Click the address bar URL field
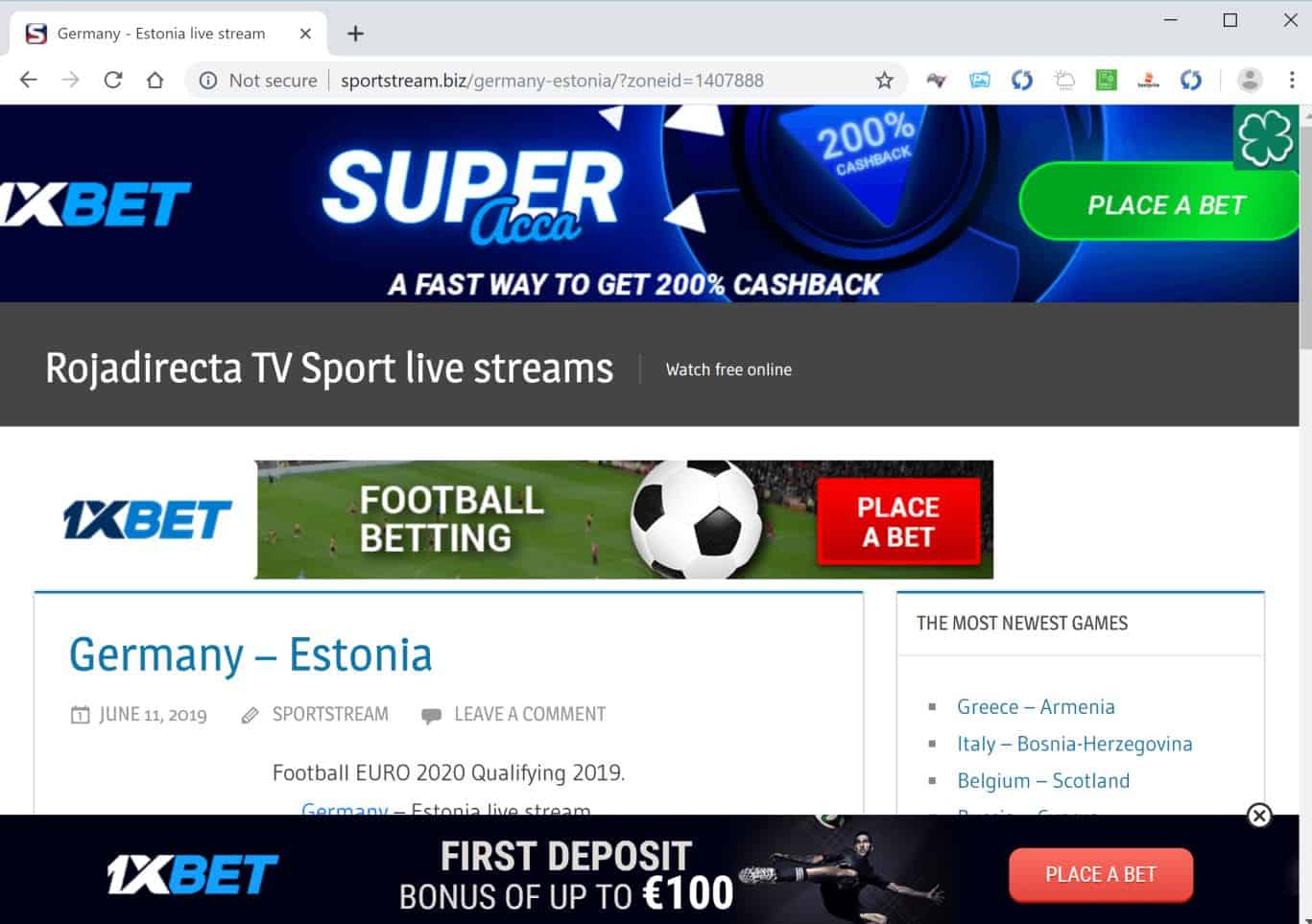 pyautogui.click(x=552, y=81)
